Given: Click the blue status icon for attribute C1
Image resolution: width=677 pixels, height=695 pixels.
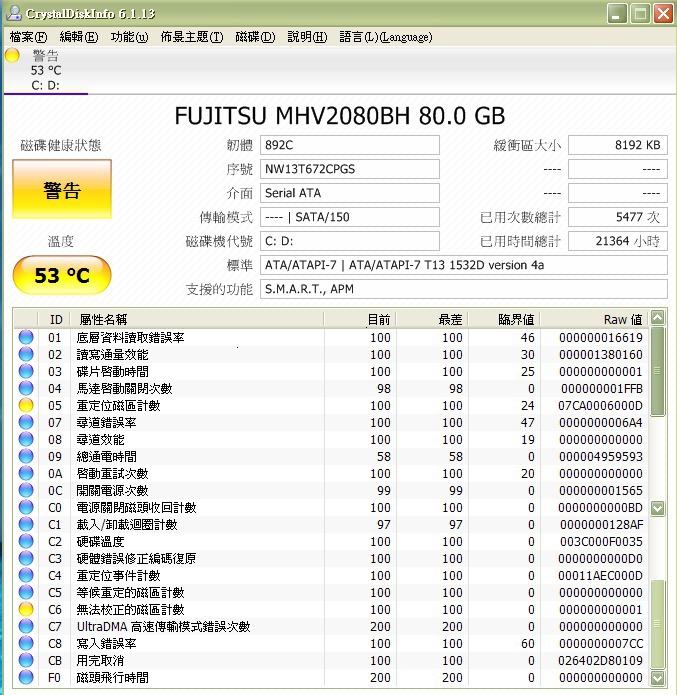Looking at the screenshot, I should 26,524.
